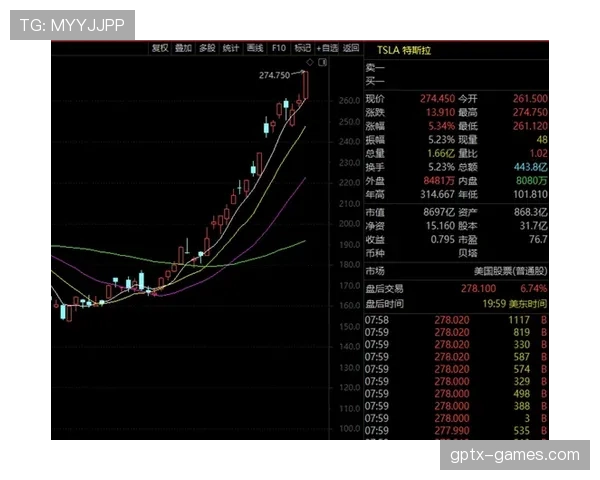This screenshot has width=600, height=480.
Task: Toggle the side panel icon beside the diamond
Action: coord(323,62)
